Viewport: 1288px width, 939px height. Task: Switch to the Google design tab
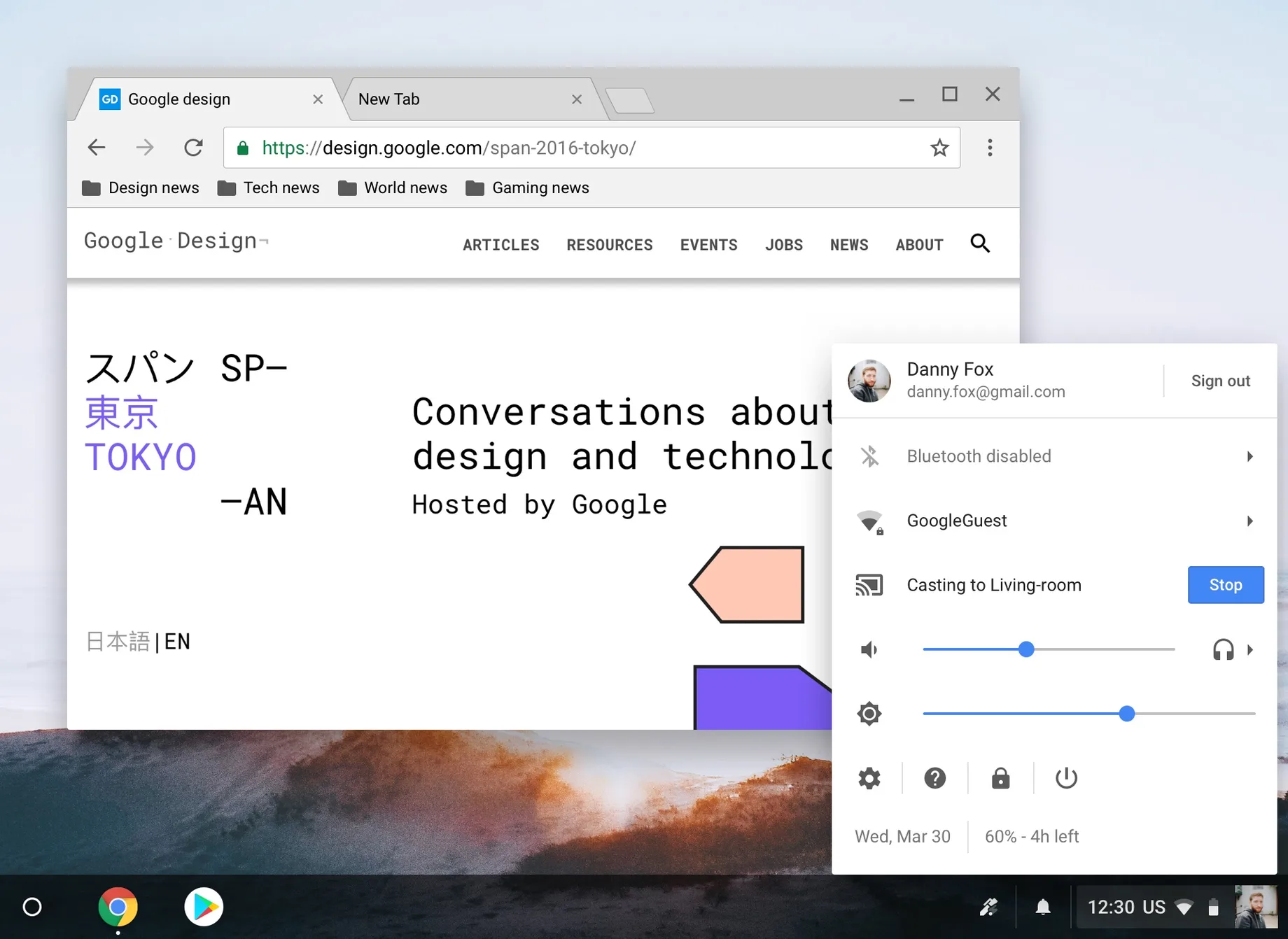[207, 99]
